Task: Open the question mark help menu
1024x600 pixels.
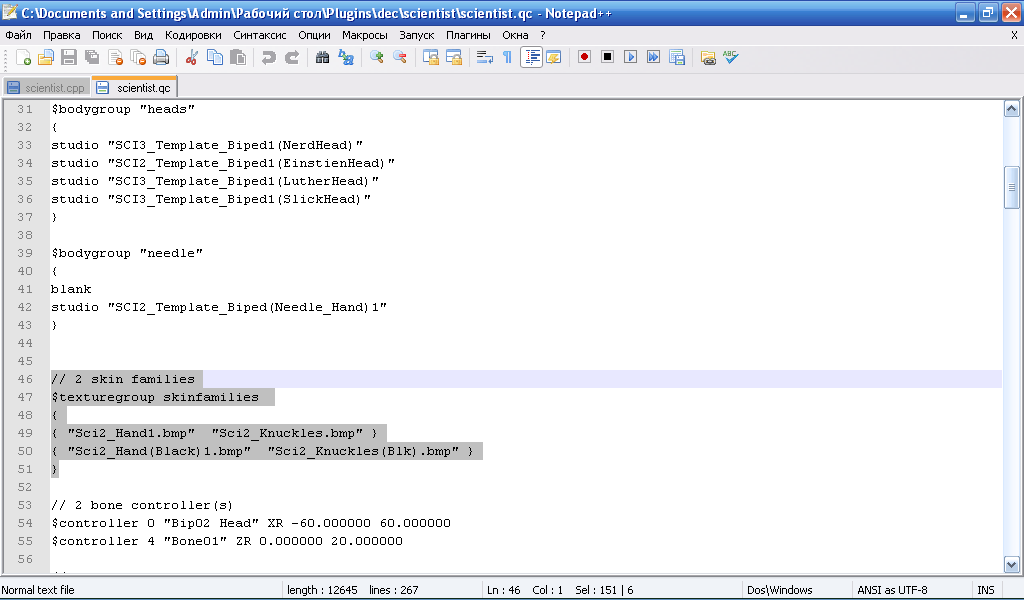Action: (x=543, y=35)
